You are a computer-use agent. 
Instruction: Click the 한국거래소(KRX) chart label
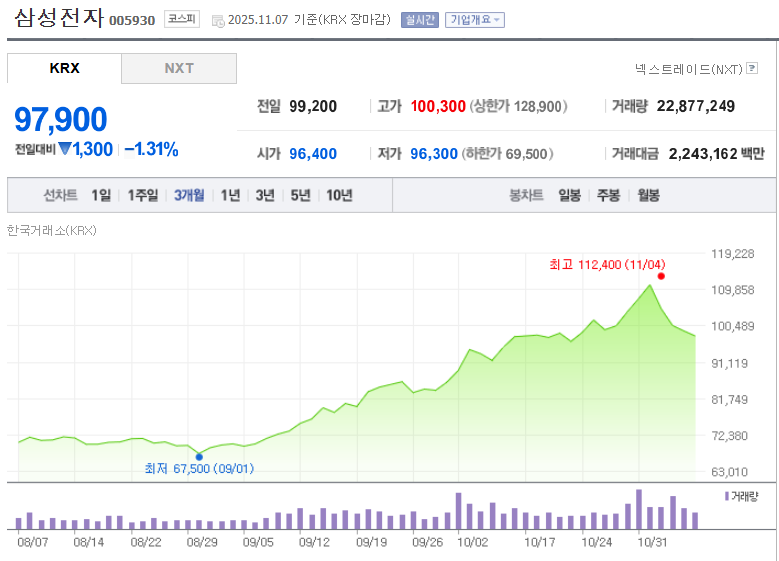tap(52, 231)
